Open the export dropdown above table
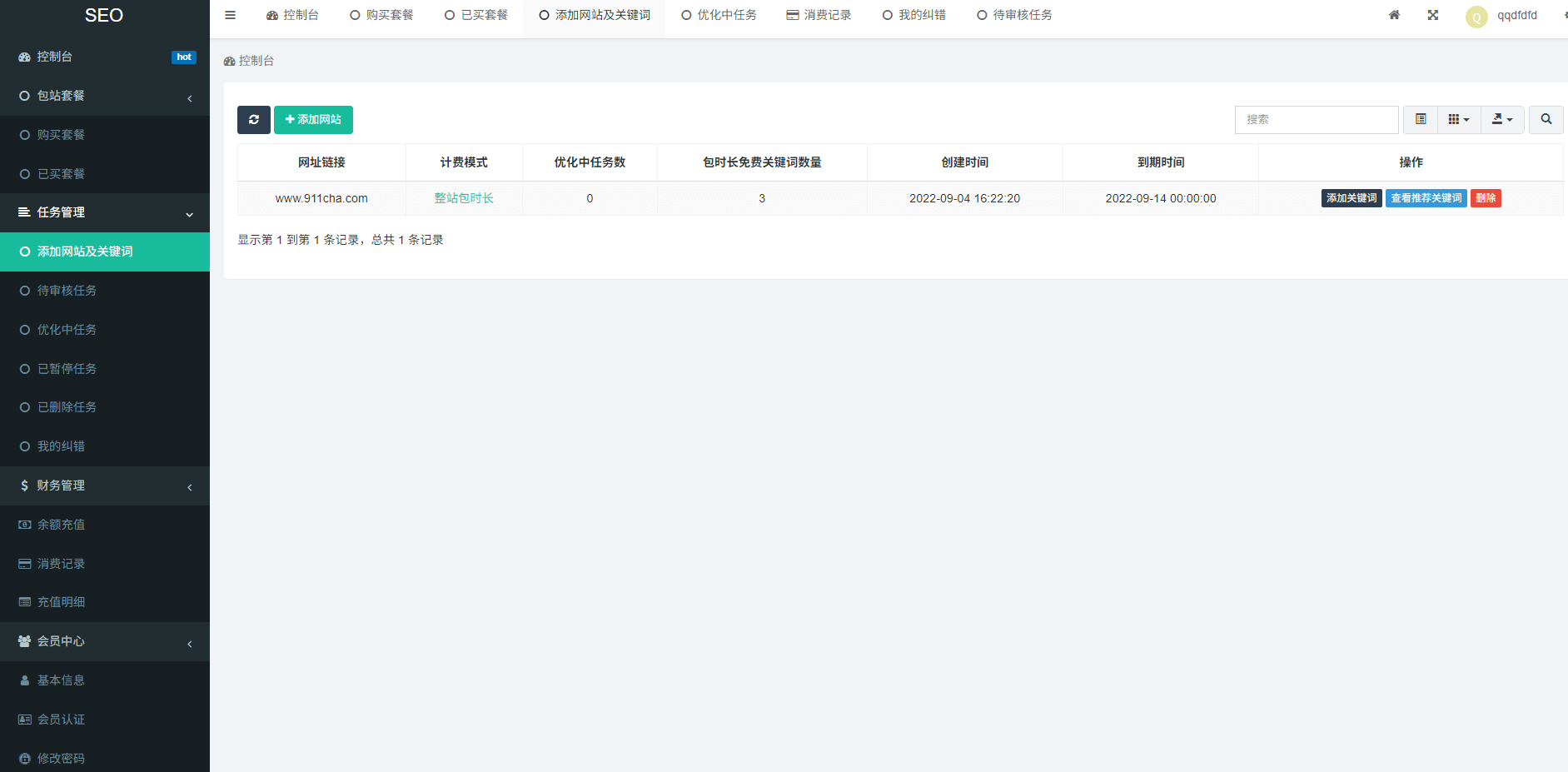The width and height of the screenshot is (1568, 772). point(1502,120)
